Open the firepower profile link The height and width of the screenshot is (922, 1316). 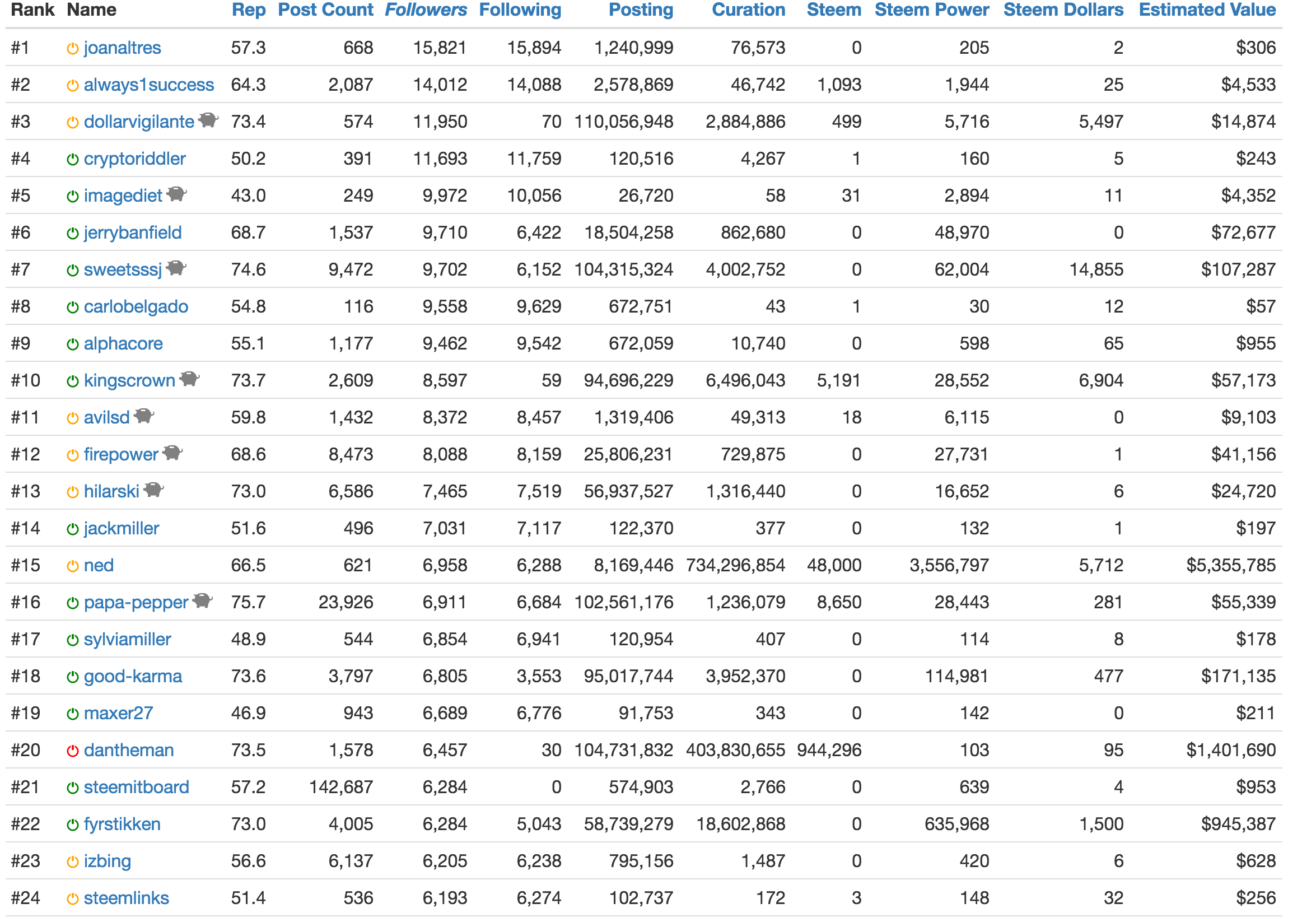(x=121, y=455)
